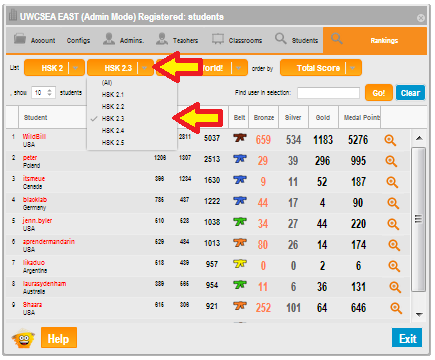The image size is (435, 360).
Task: View details magnifier for WildBill
Action: [390, 140]
